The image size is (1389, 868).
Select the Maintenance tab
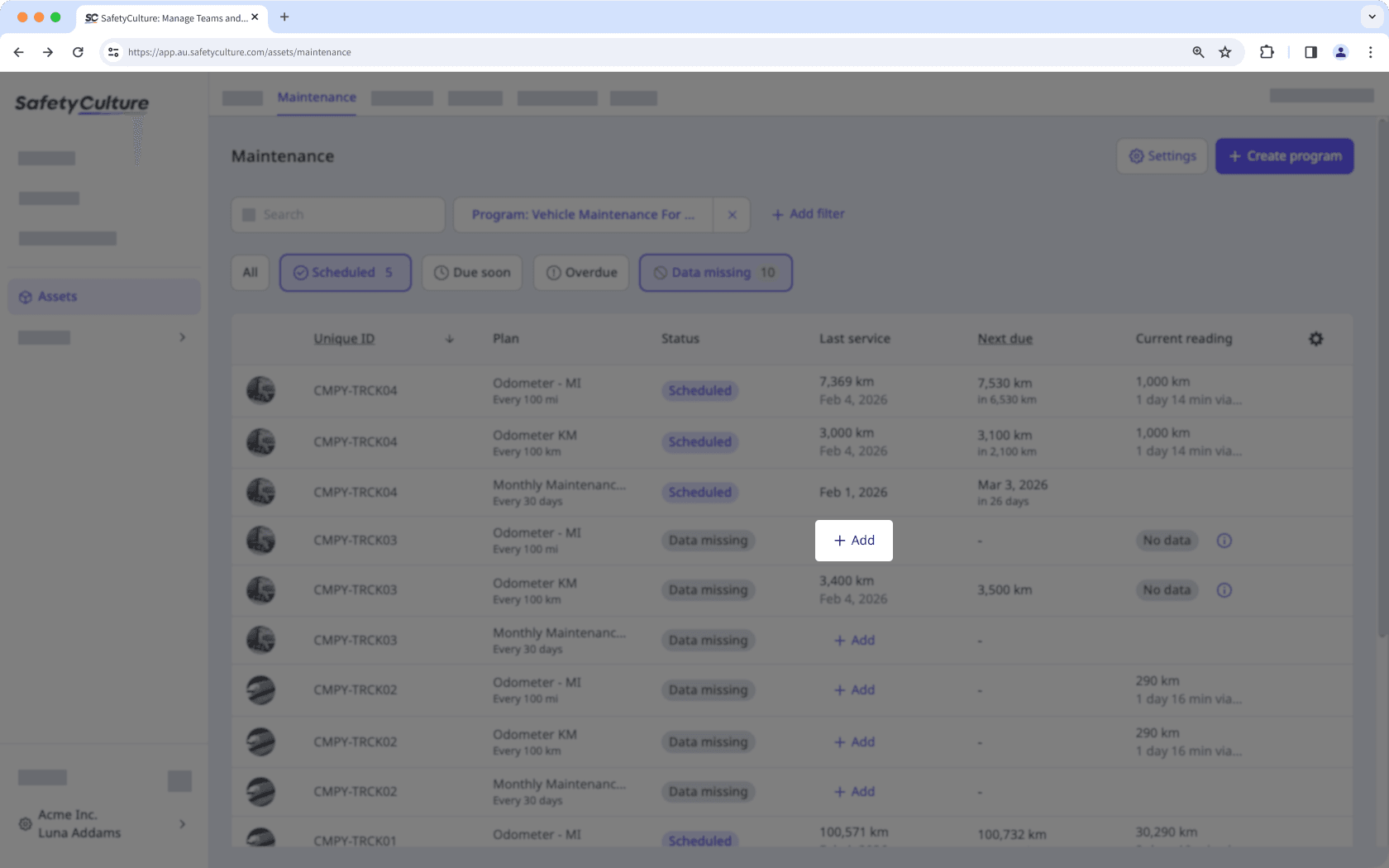point(317,97)
